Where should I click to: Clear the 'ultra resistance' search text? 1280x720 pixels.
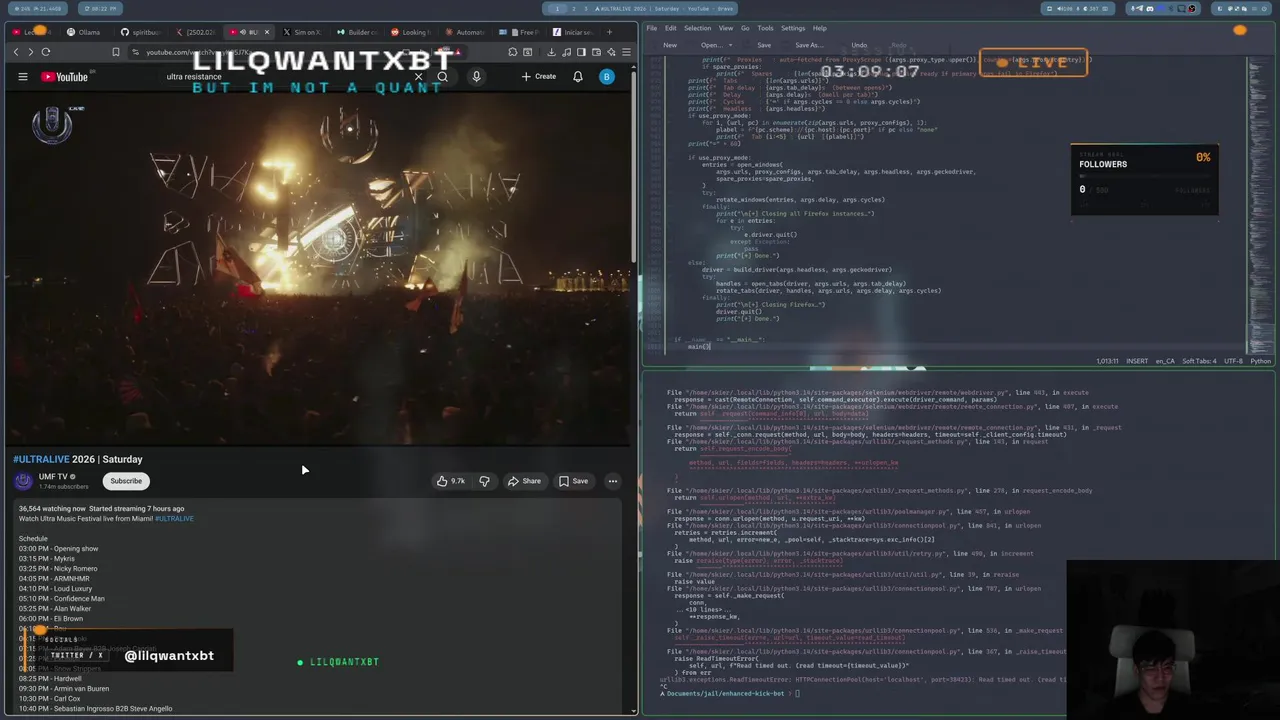point(418,77)
